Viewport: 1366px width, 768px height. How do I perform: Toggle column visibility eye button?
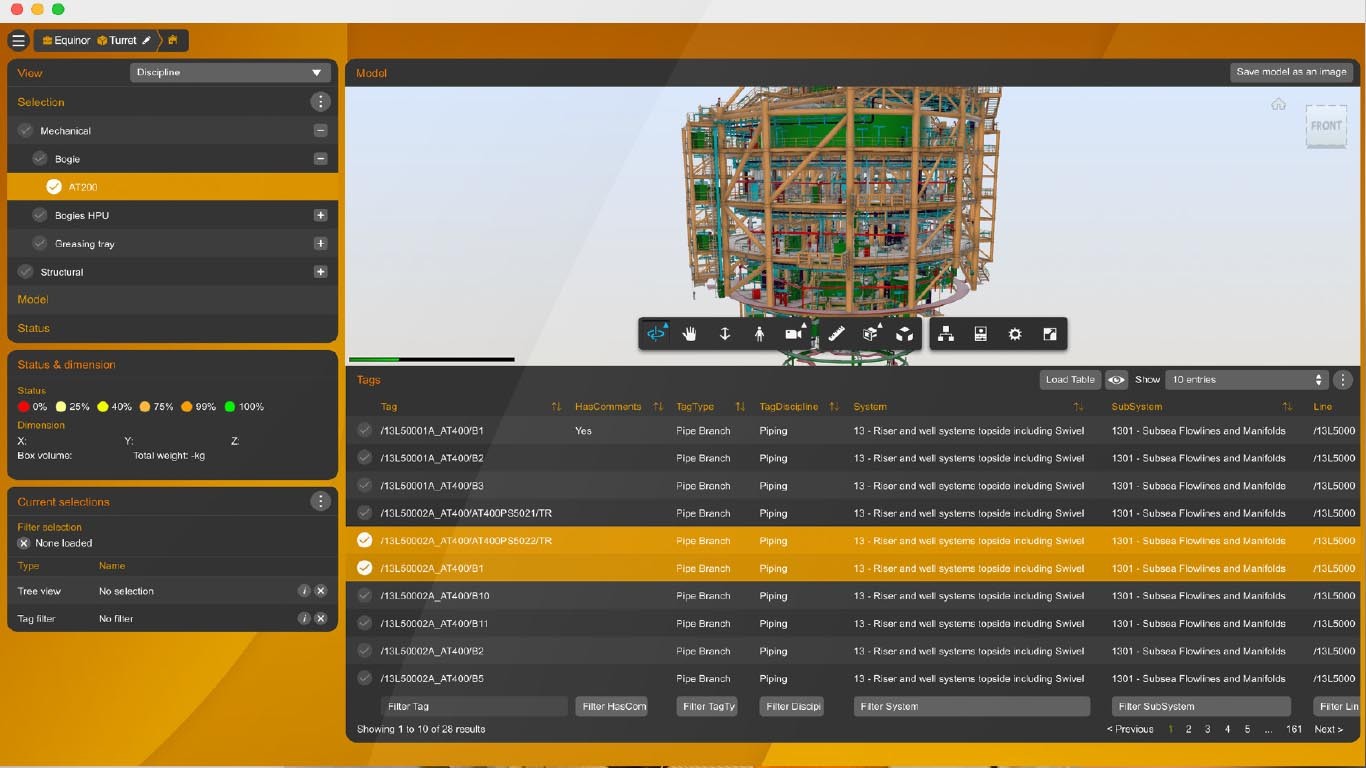[x=1116, y=380]
